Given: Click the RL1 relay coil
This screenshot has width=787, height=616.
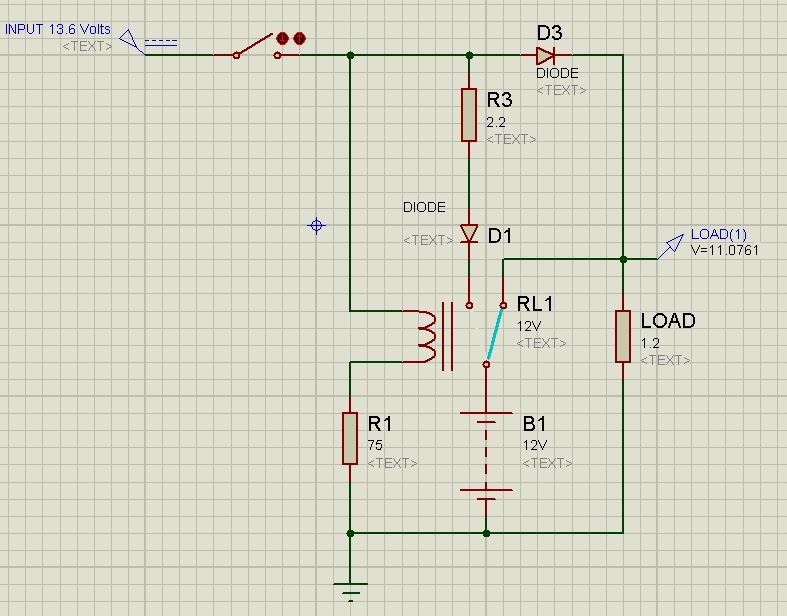Looking at the screenshot, I should tap(426, 335).
